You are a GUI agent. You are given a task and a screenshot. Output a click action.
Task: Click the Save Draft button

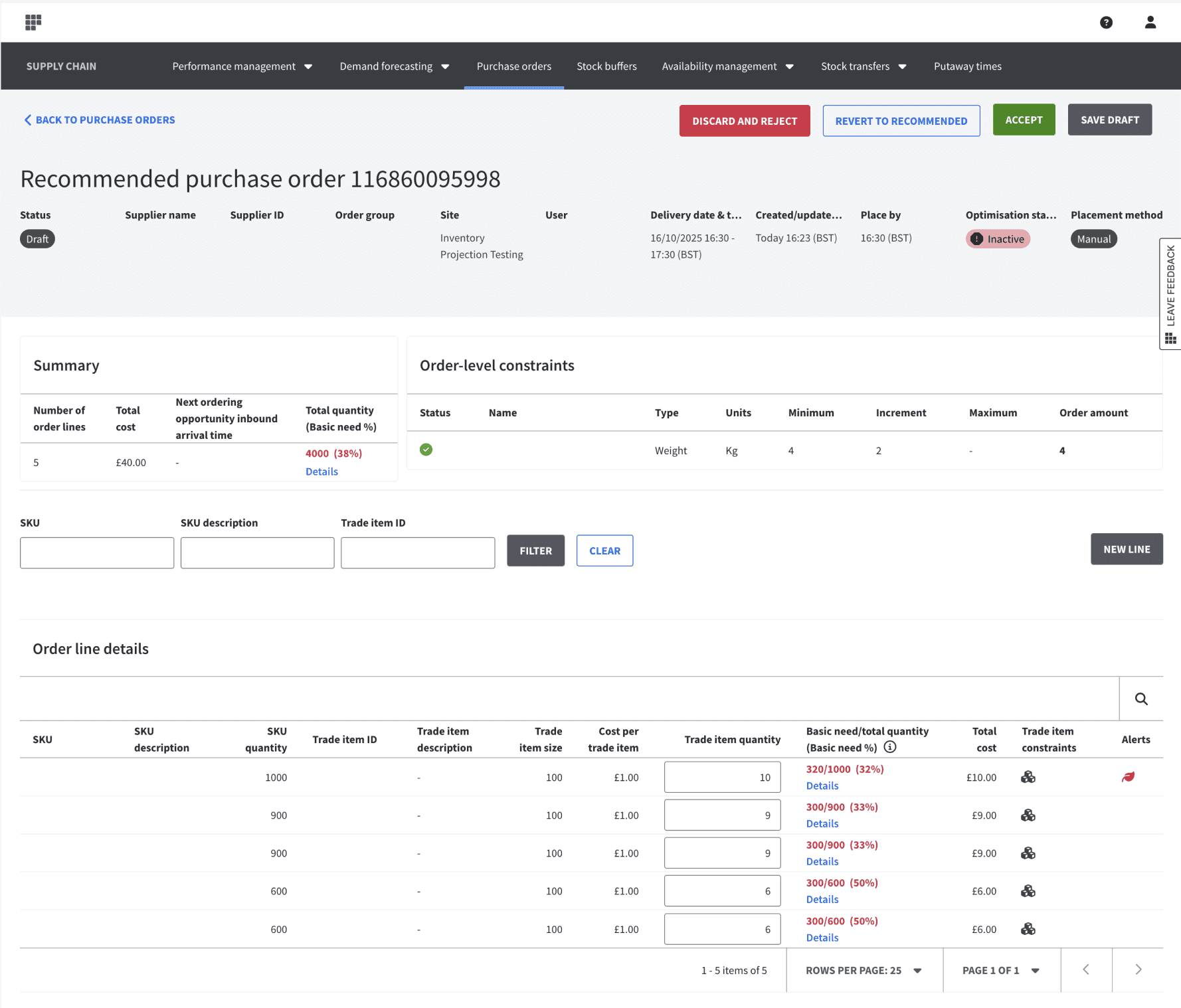(1110, 120)
